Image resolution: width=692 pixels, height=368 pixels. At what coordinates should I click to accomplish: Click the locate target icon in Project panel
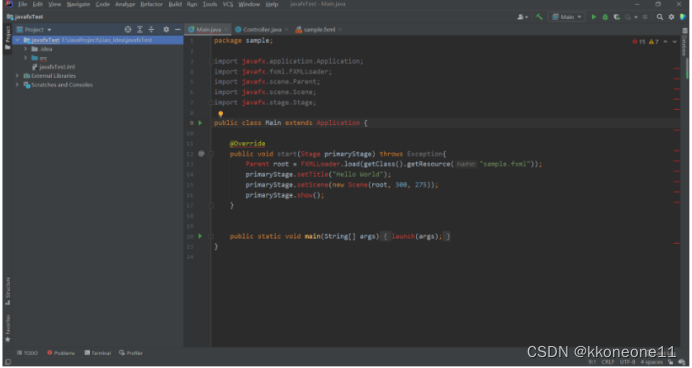coord(128,30)
